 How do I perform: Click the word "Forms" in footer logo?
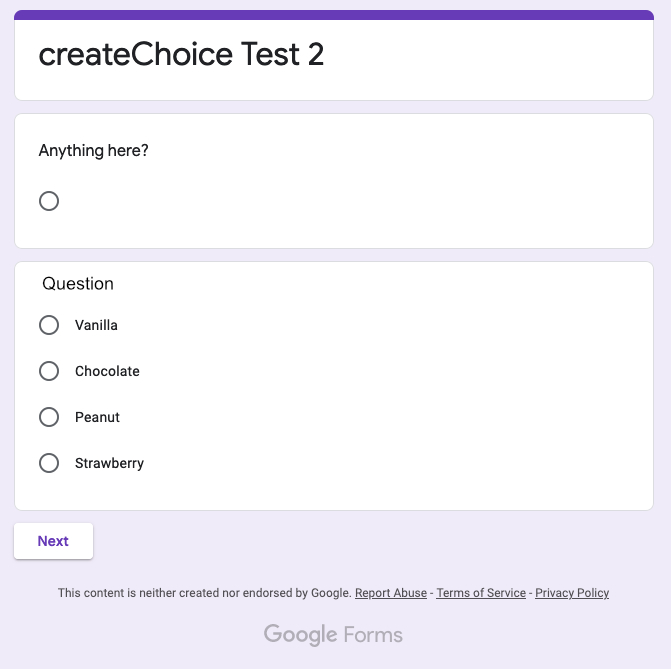(x=373, y=635)
